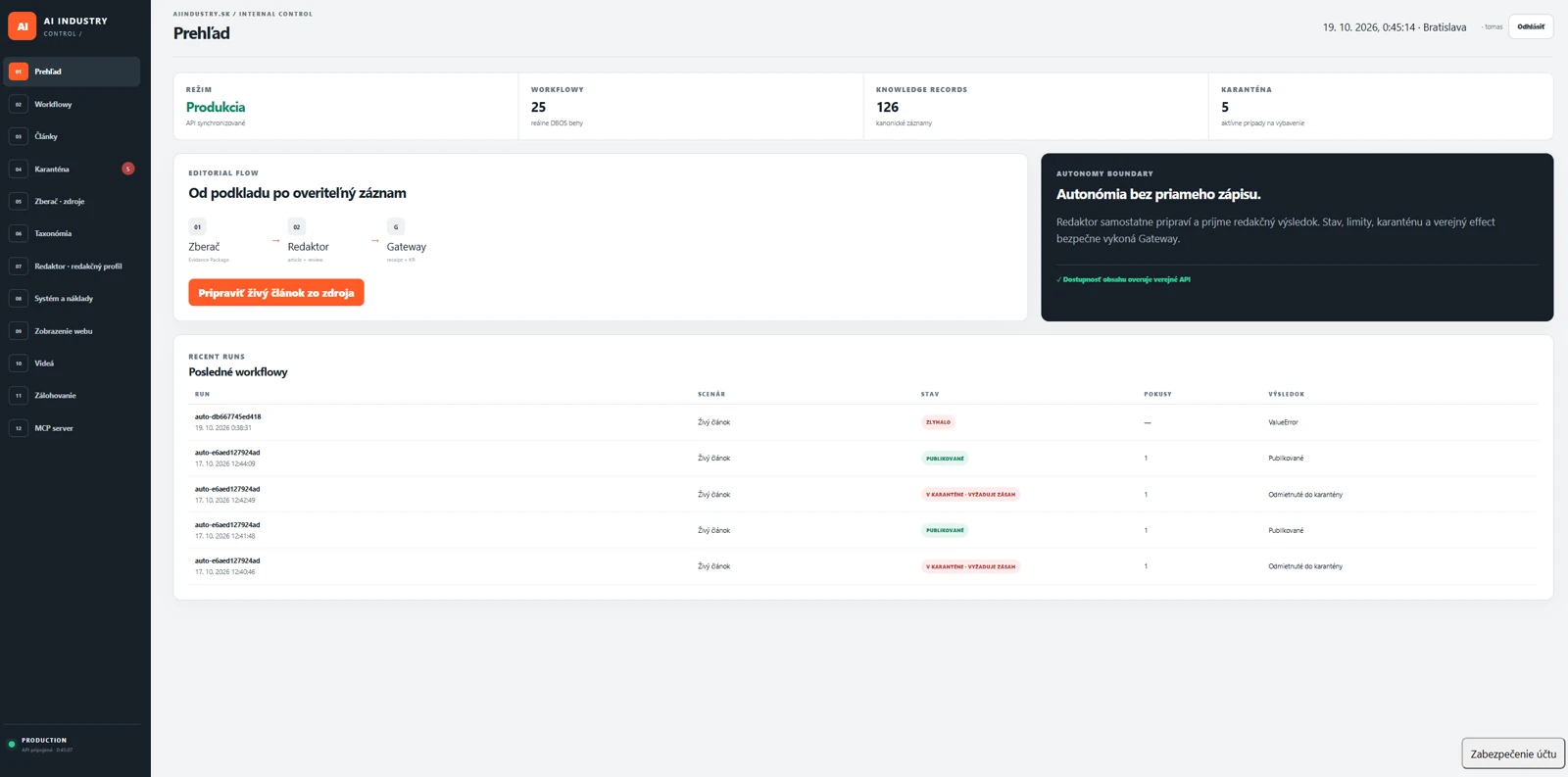Click Pripraviť živý článok zo zdroja
The height and width of the screenshot is (777, 1568).
(276, 292)
